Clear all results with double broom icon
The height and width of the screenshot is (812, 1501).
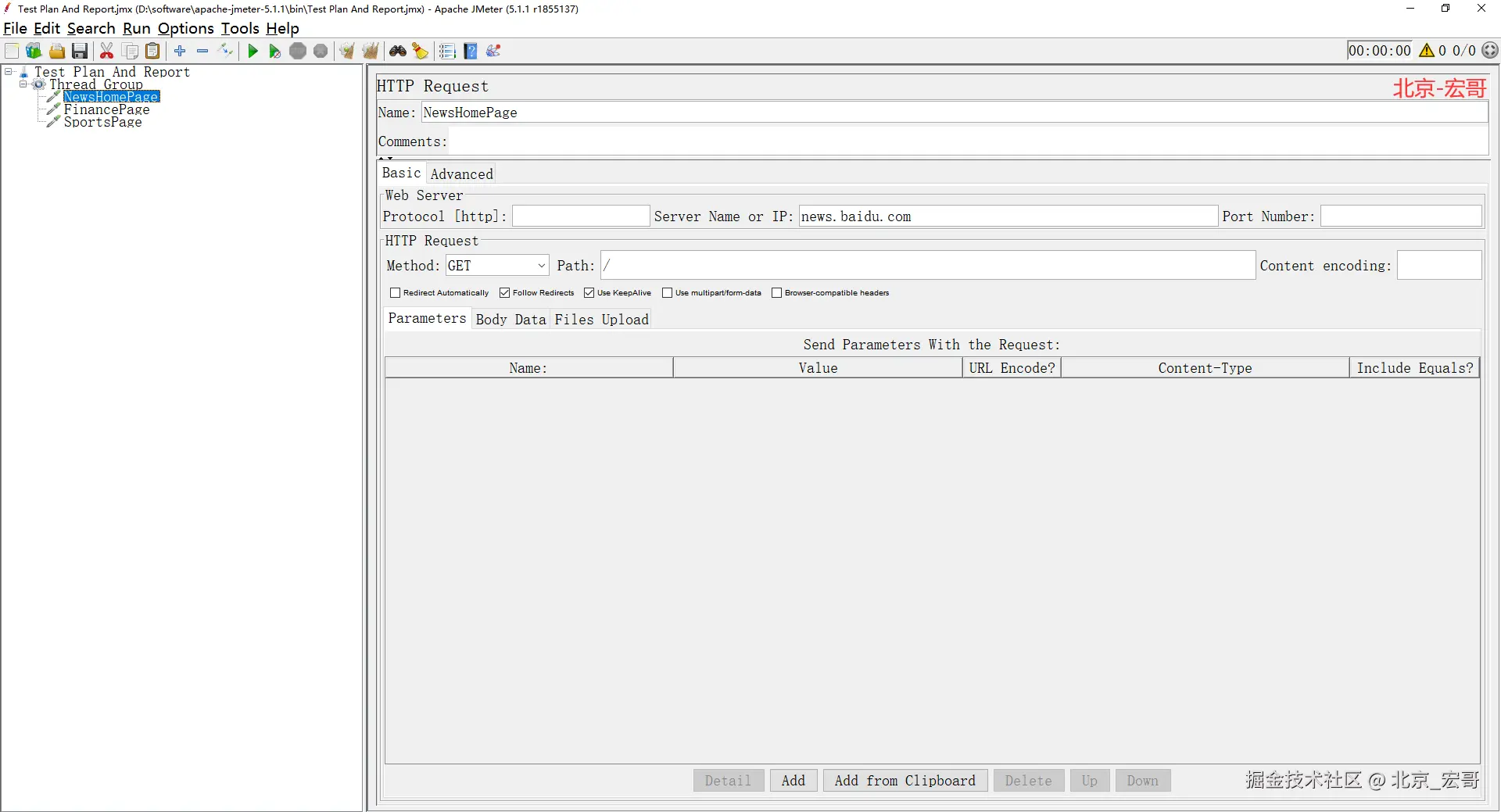[371, 51]
